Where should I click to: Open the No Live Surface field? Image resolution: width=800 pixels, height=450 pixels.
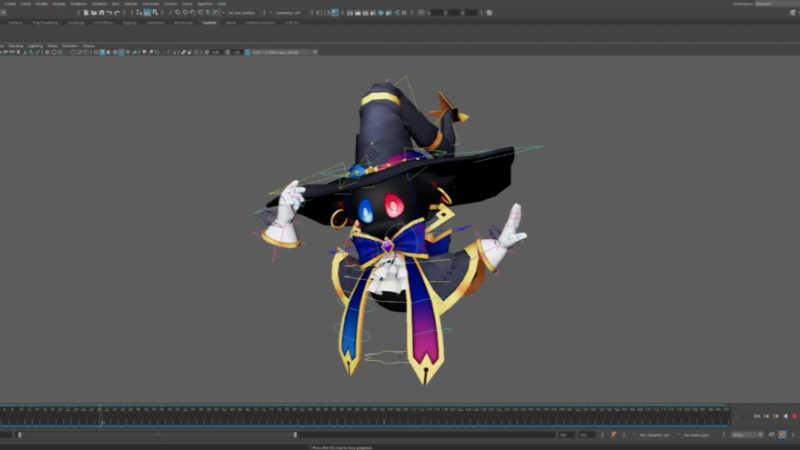pyautogui.click(x=242, y=13)
